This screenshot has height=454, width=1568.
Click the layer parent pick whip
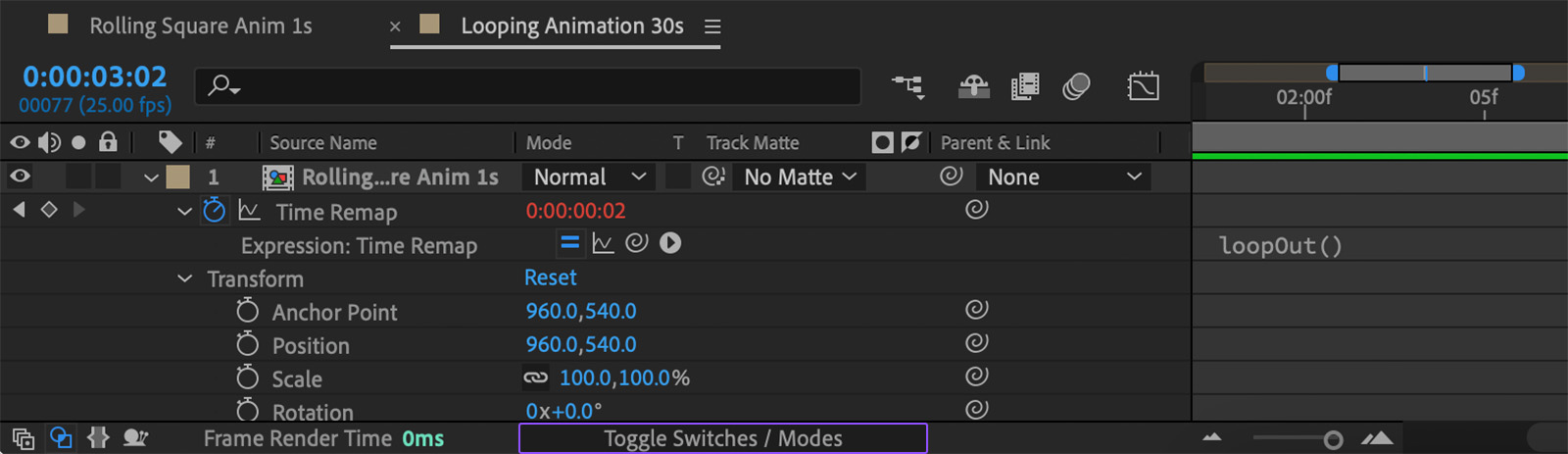(951, 176)
